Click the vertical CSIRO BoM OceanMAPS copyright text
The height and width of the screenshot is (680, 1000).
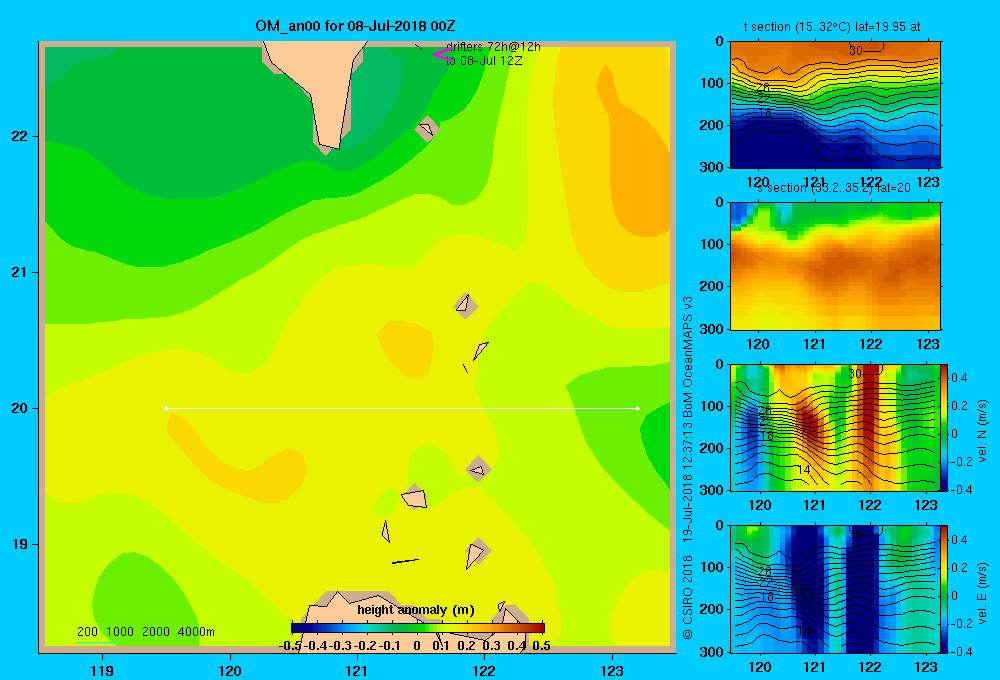coord(688,468)
